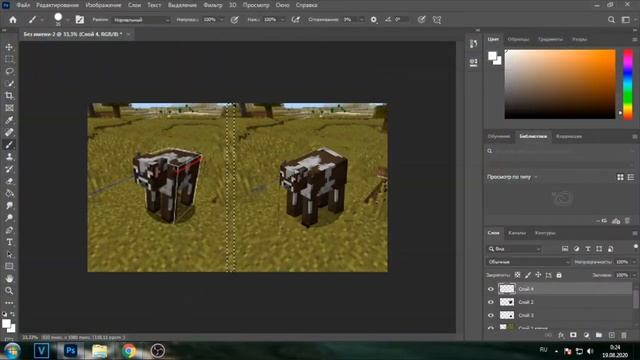This screenshot has height=360, width=640.
Task: Create a new layer group folder
Action: click(599, 335)
